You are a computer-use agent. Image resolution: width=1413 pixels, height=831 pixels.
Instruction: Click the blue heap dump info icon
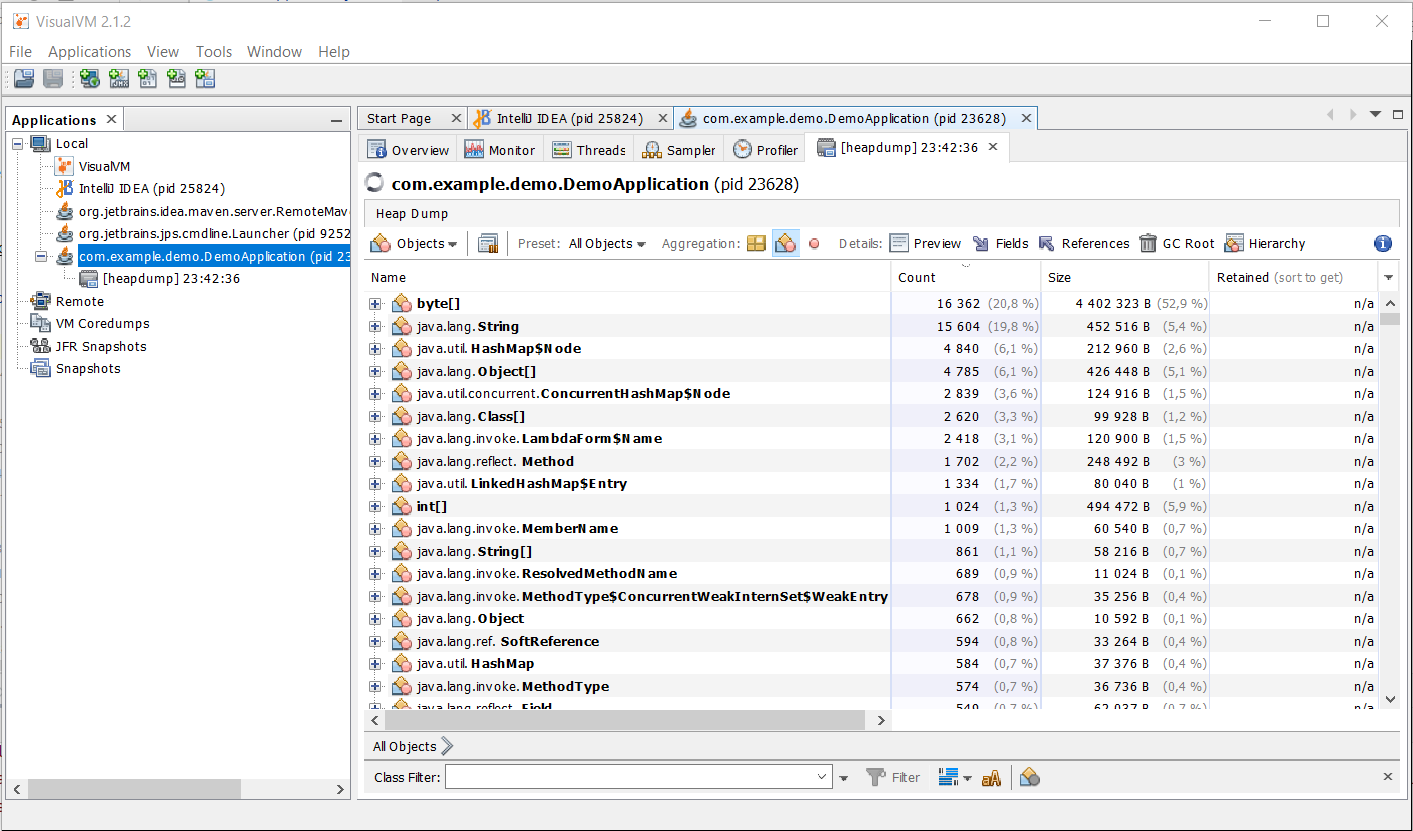1383,243
